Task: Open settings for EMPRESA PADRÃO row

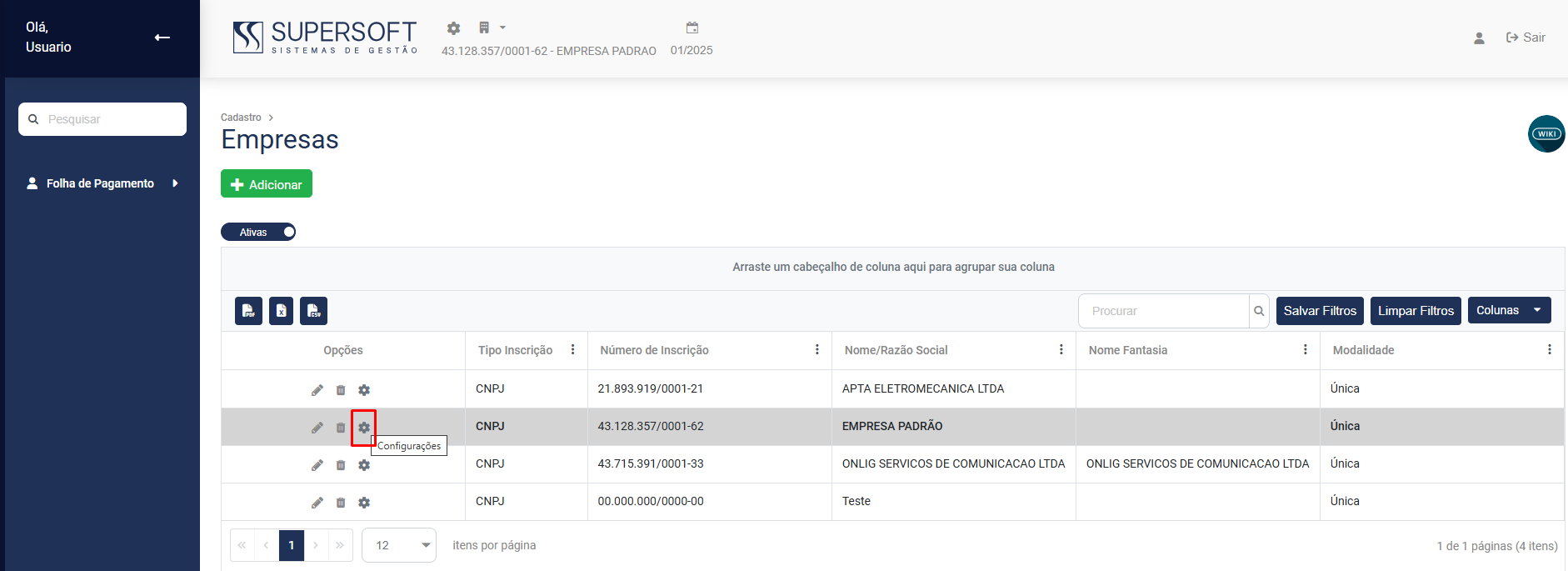Action: click(x=364, y=428)
